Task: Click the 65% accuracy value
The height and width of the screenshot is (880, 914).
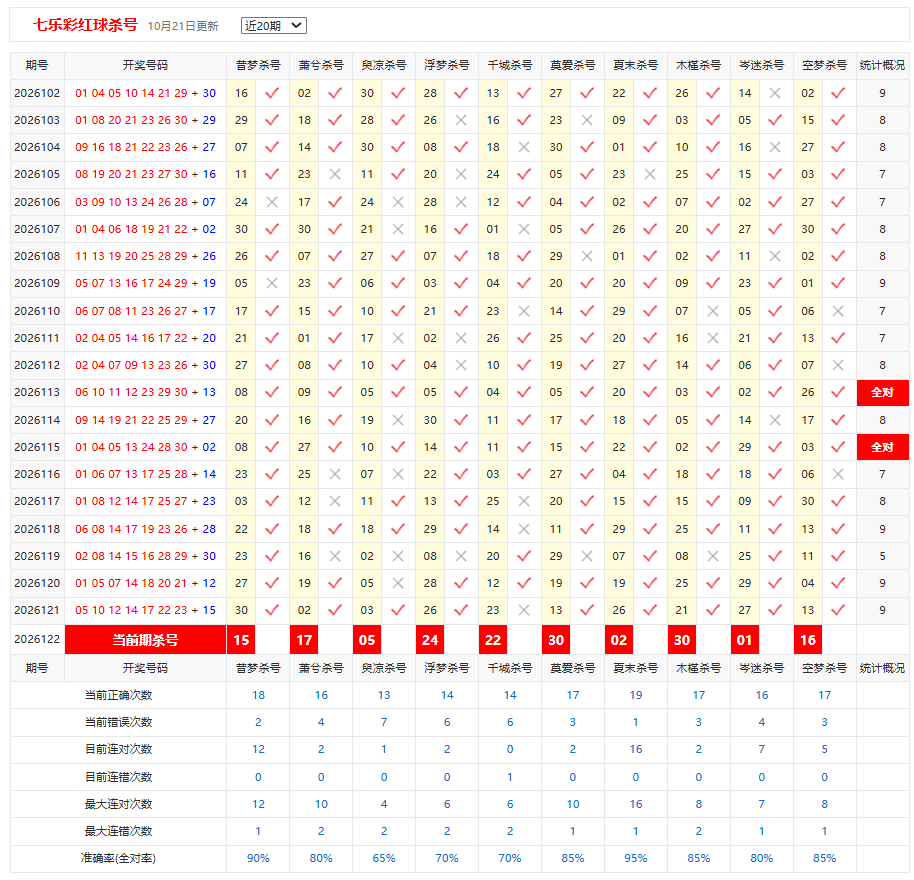Action: pyautogui.click(x=384, y=858)
